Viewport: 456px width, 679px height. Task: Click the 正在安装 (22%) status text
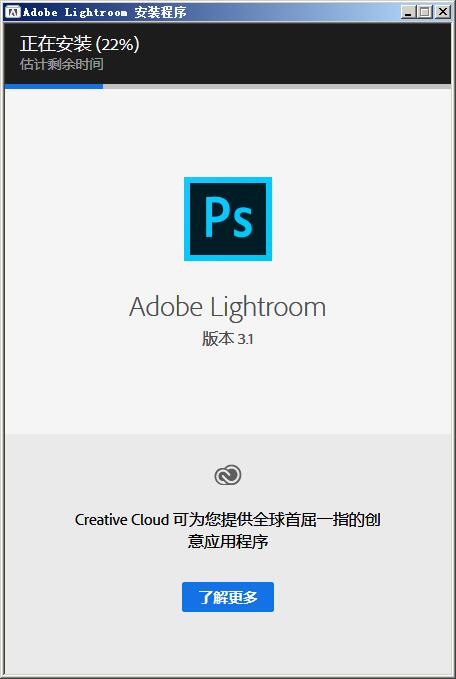coord(80,45)
